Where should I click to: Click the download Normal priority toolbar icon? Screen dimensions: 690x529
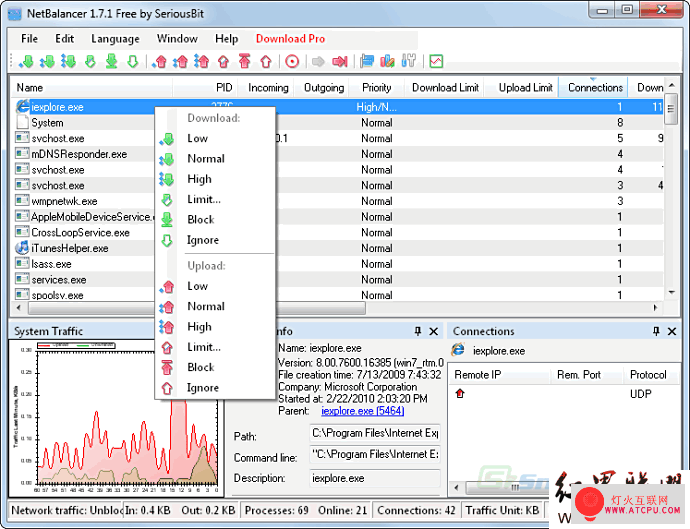coord(47,61)
